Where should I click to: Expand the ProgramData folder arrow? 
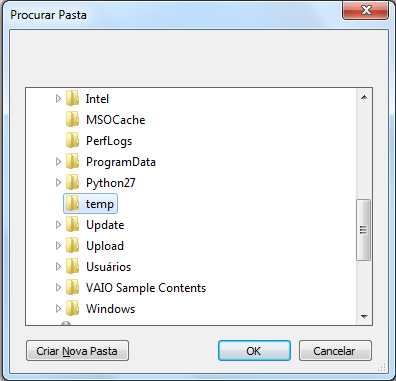point(58,161)
